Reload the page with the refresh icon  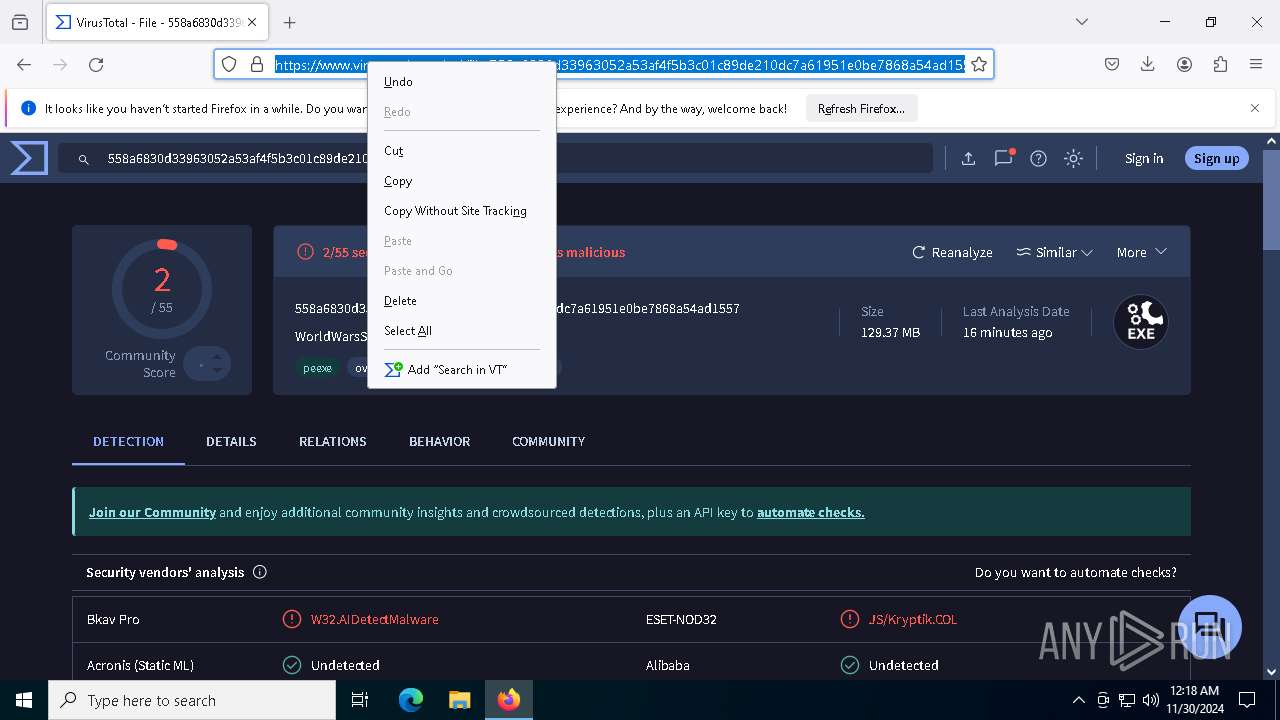[x=96, y=64]
